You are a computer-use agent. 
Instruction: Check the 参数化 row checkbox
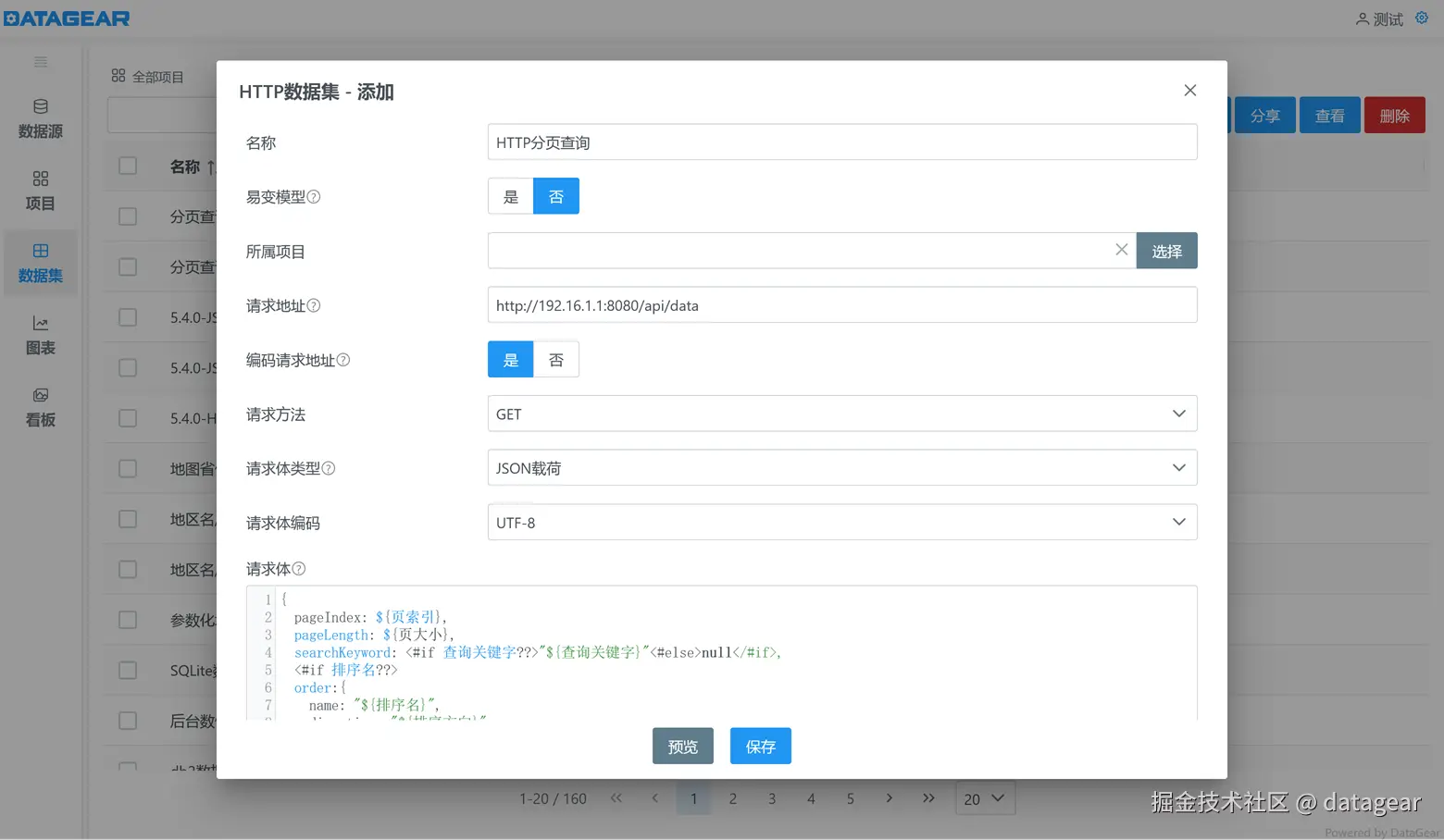[x=128, y=620]
